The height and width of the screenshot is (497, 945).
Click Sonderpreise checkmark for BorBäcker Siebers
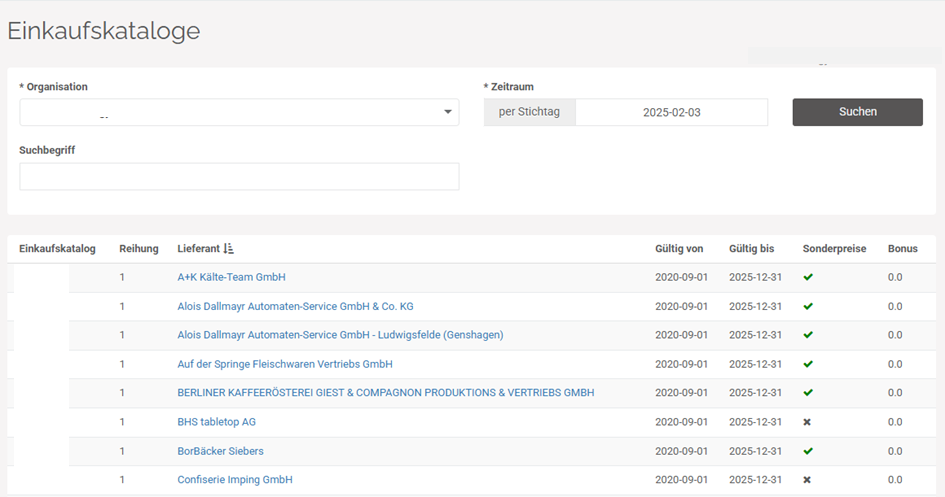click(x=808, y=451)
